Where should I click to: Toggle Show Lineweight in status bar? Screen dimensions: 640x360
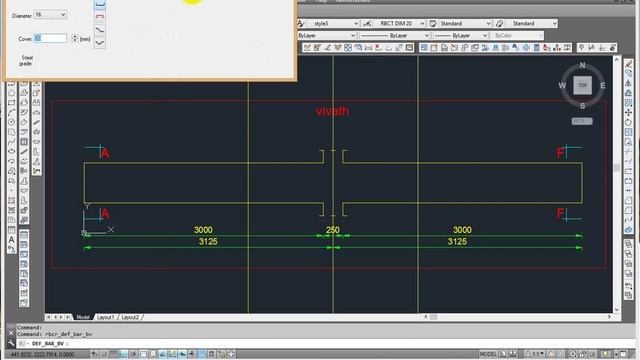191,354
